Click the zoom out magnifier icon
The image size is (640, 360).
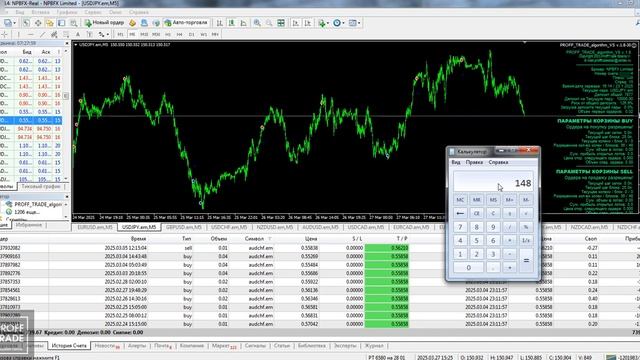pos(269,23)
